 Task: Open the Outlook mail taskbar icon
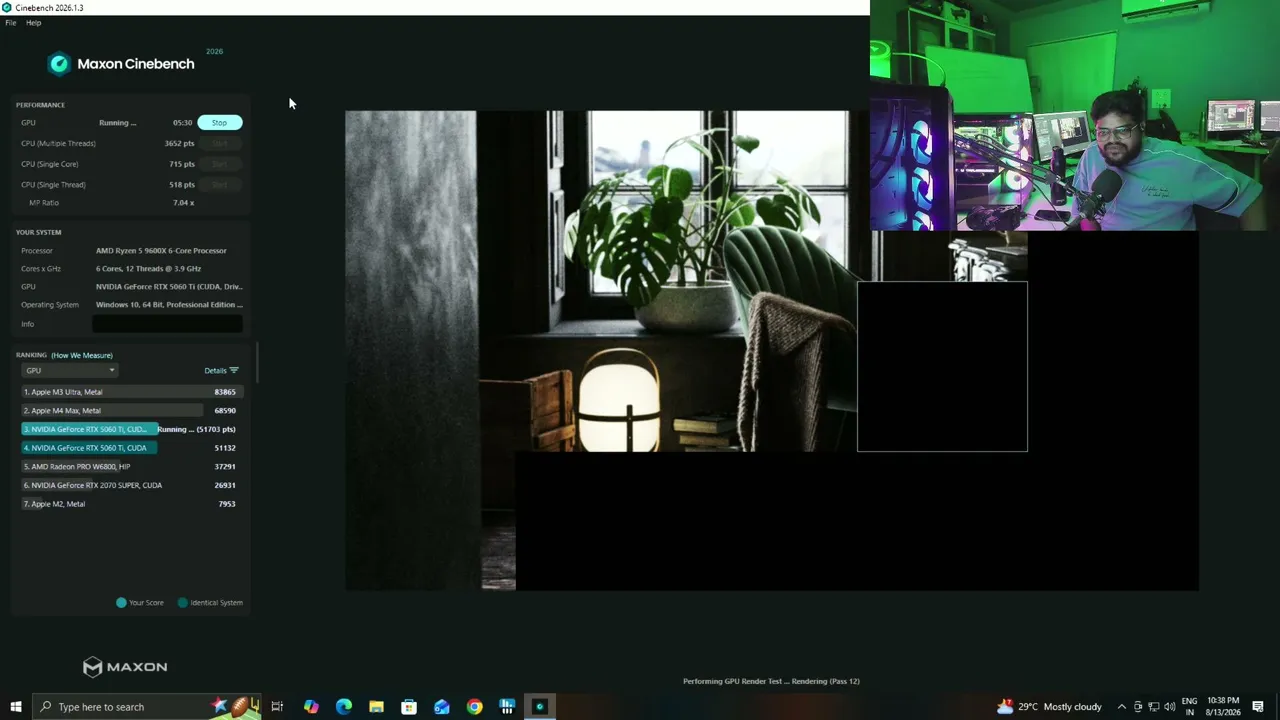[442, 707]
